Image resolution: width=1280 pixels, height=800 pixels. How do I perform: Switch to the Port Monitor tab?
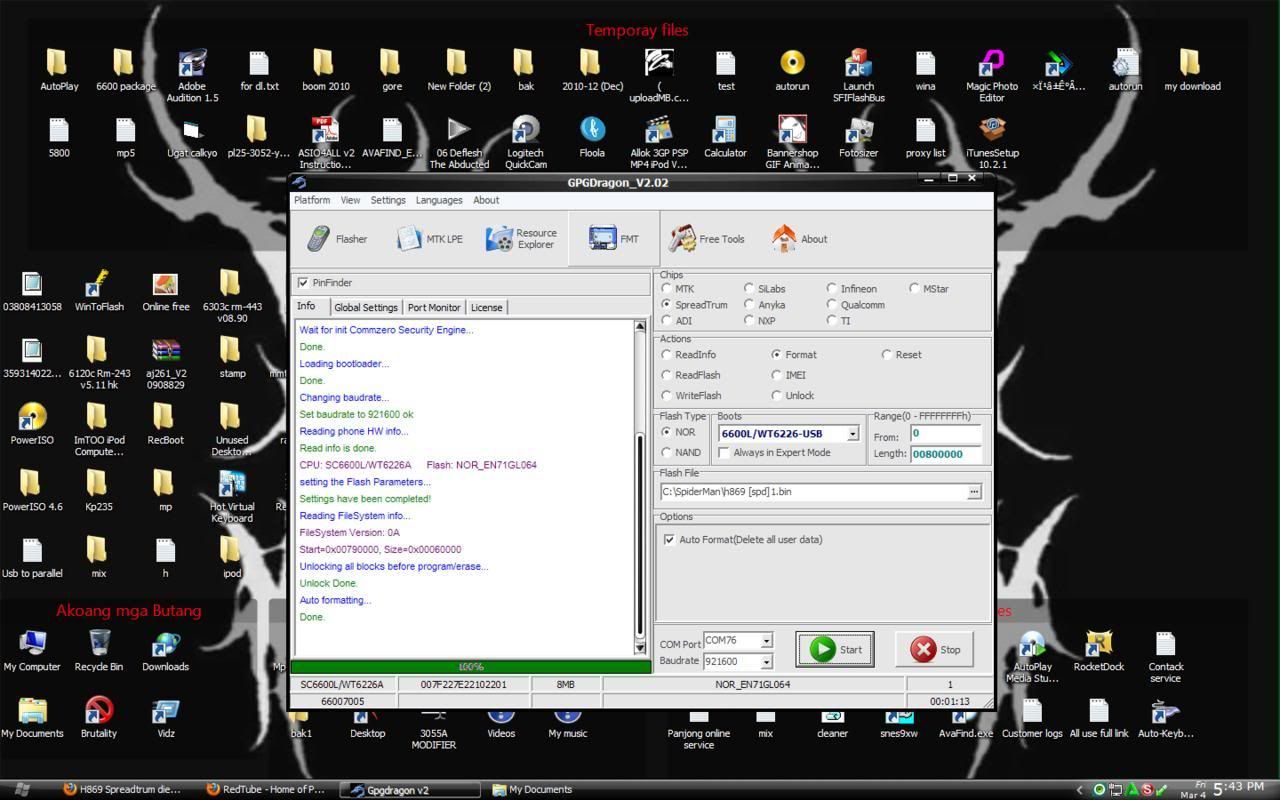(434, 308)
